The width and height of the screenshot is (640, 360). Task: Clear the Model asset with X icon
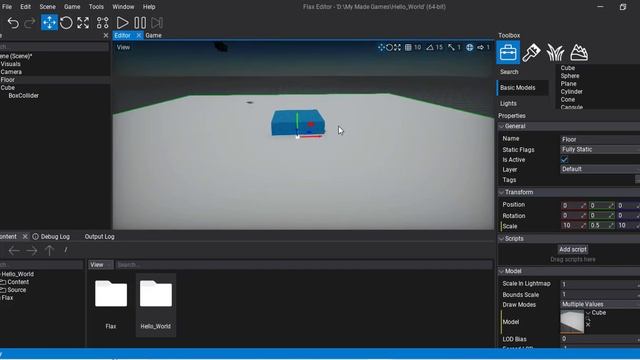[588, 324]
